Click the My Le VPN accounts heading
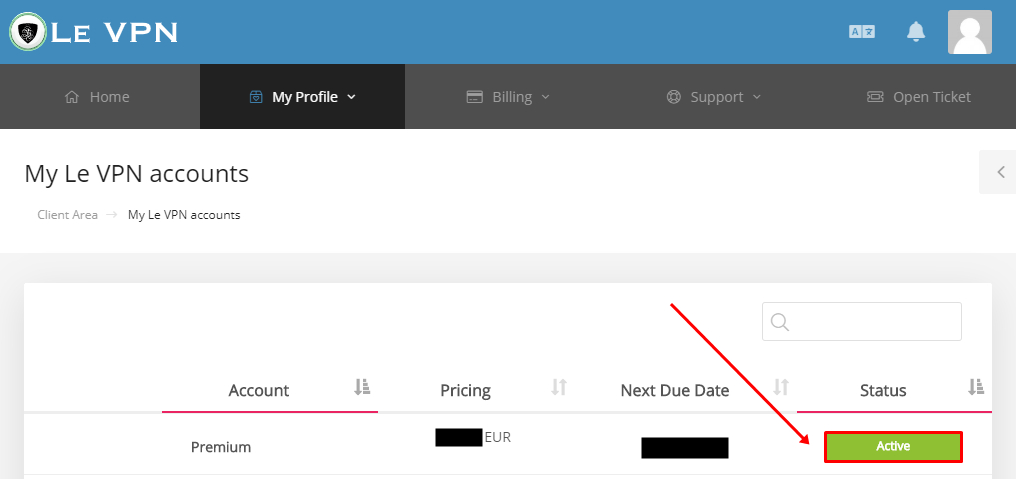1016x479 pixels. 137,174
